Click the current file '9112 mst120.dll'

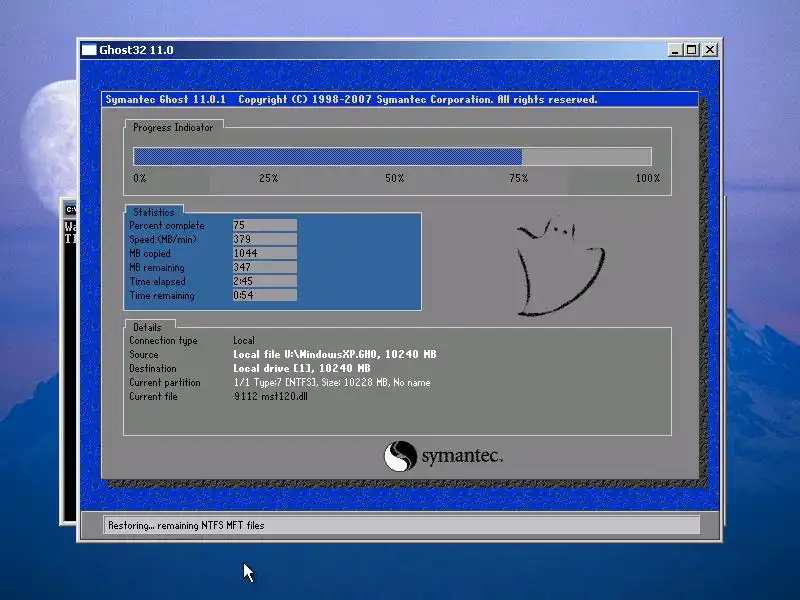click(270, 396)
